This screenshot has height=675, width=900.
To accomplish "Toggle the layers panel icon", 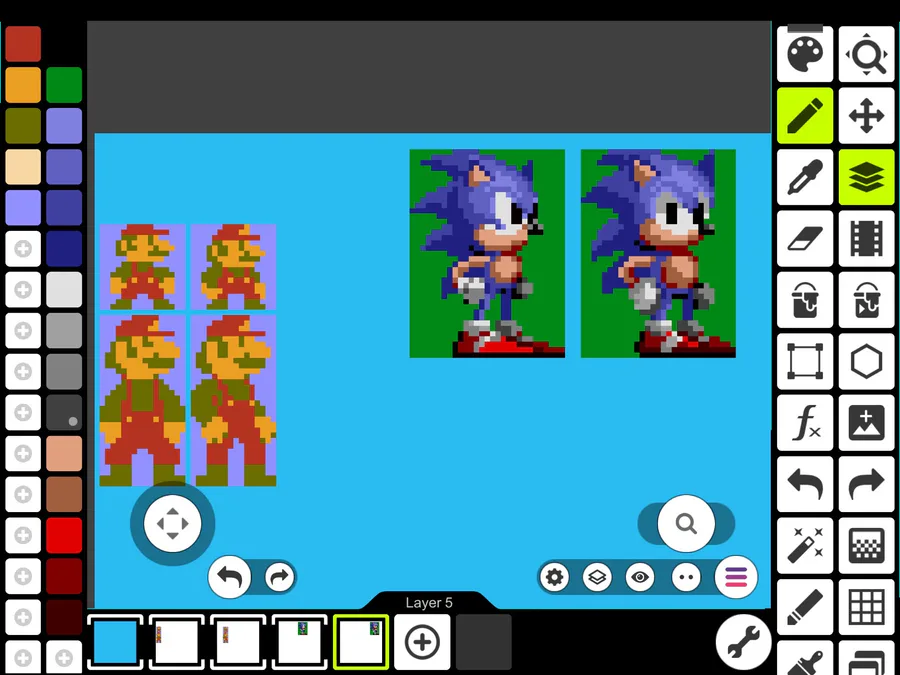I will point(866,177).
